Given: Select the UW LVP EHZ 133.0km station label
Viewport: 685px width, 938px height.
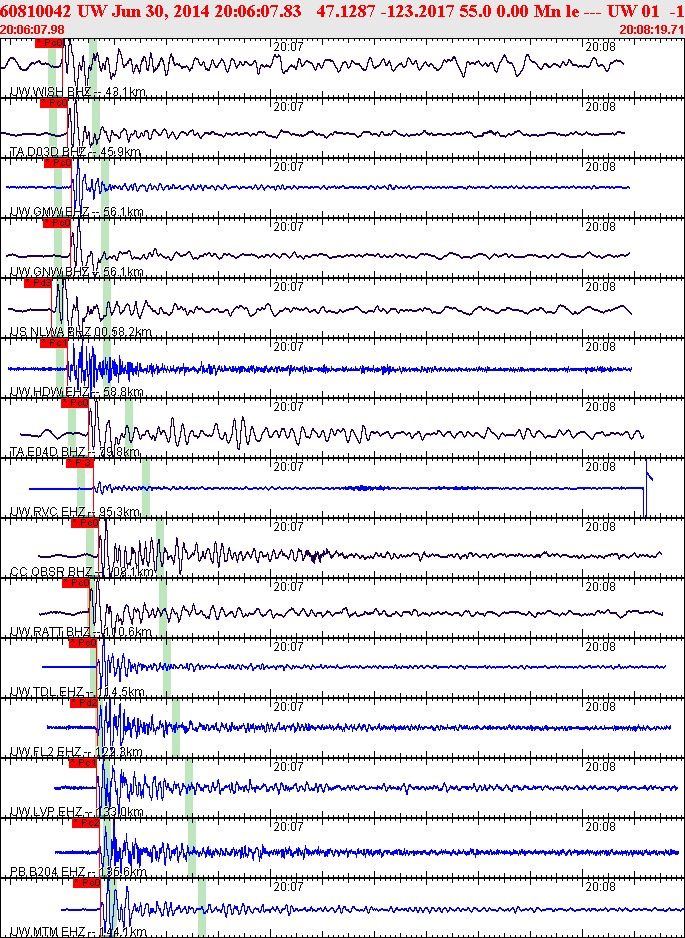Looking at the screenshot, I should 77,812.
